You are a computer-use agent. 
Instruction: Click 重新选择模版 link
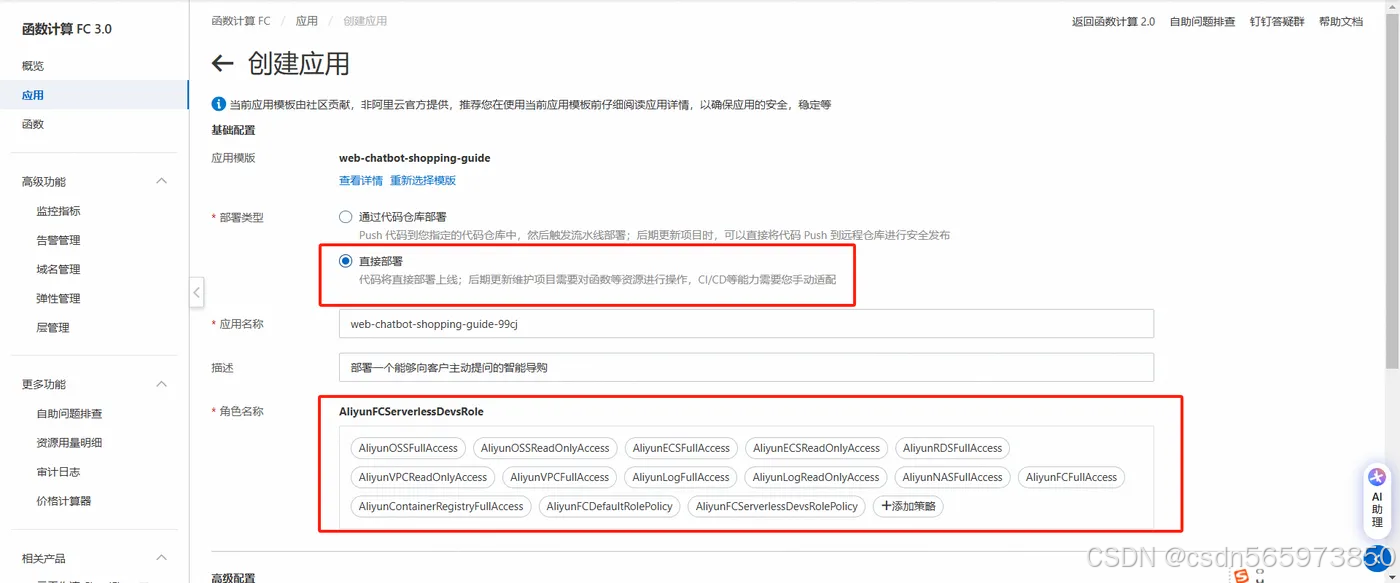(423, 181)
